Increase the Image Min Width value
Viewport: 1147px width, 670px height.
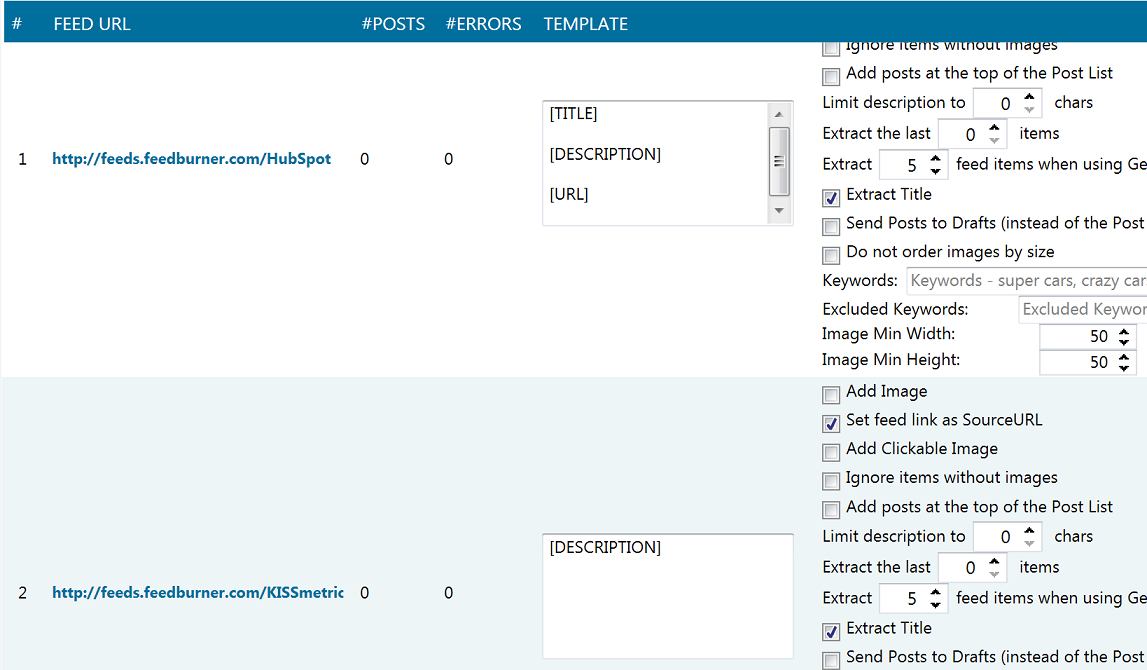click(x=1125, y=331)
